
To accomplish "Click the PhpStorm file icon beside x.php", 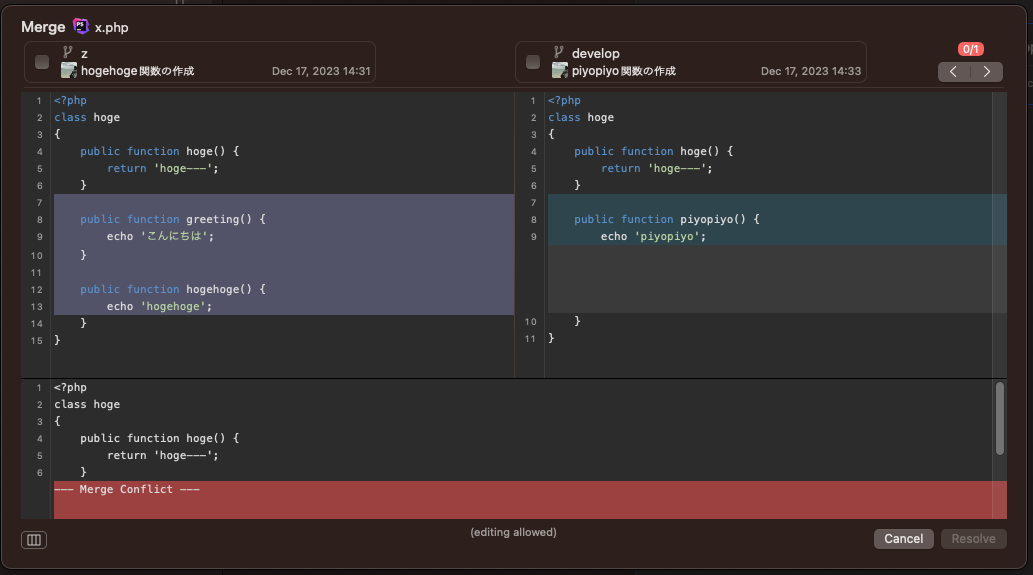I will (x=81, y=27).
